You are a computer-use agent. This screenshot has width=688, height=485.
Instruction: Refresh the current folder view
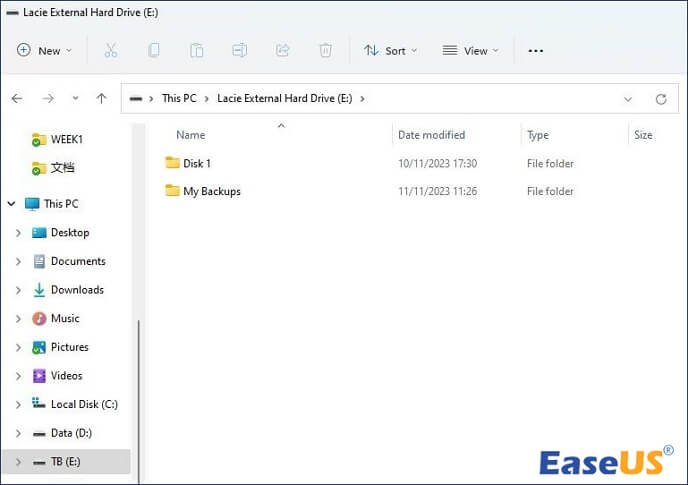click(x=660, y=99)
